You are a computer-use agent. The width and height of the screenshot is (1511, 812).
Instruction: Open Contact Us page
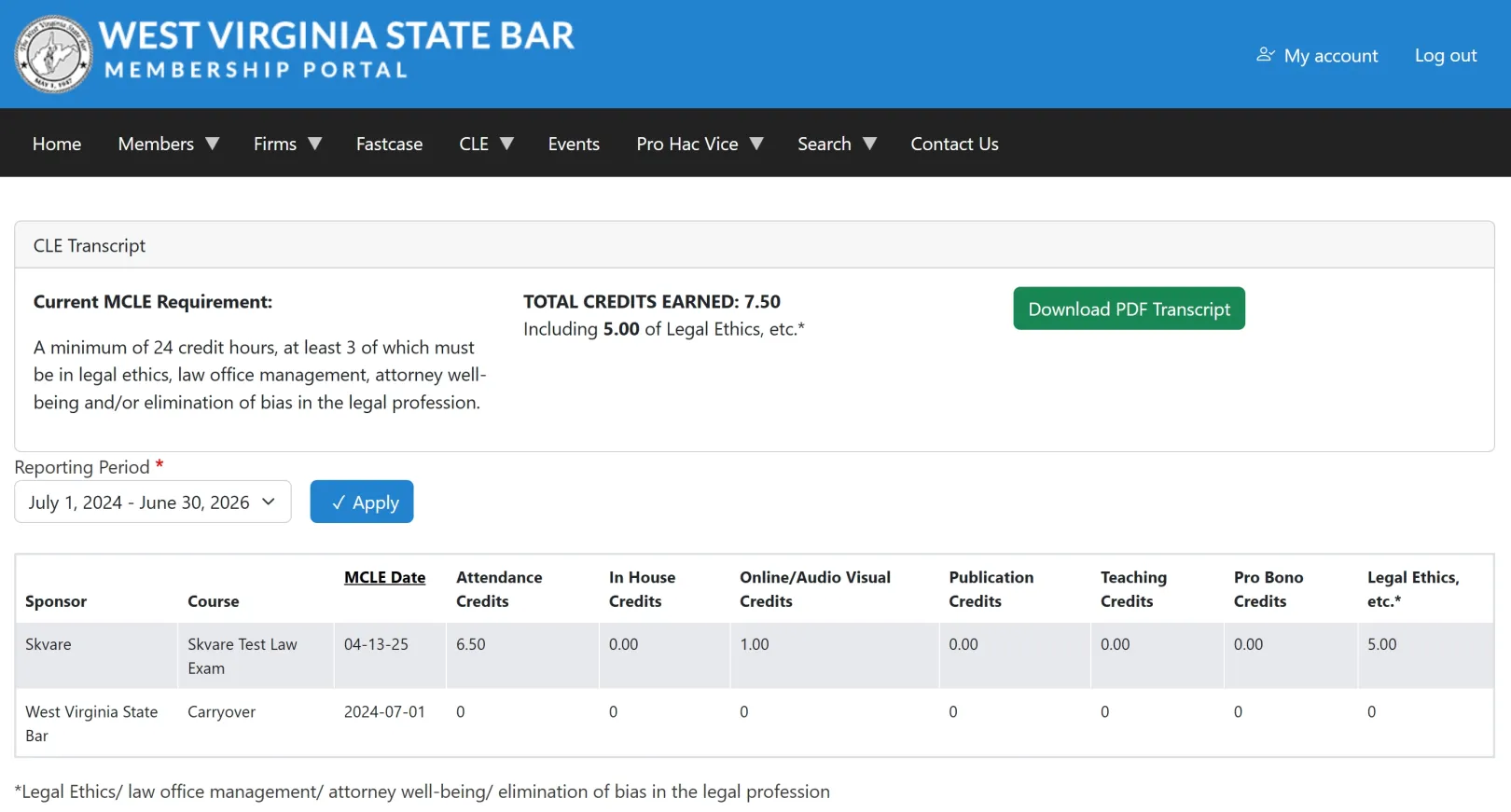point(954,144)
